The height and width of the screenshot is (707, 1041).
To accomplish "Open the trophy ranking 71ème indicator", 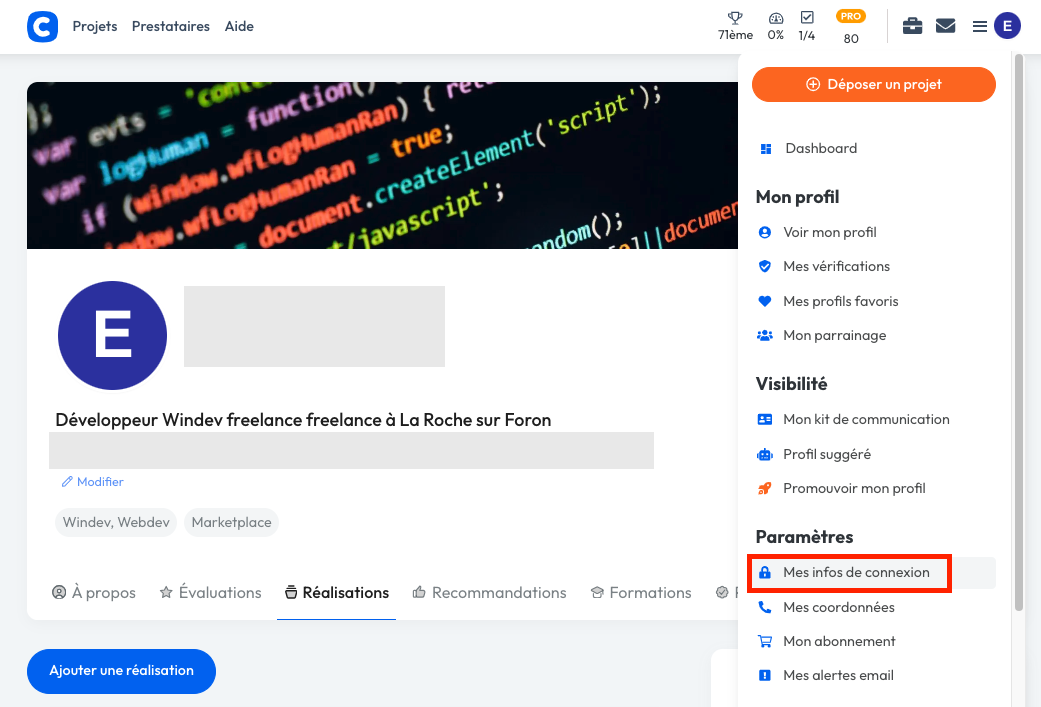I will (735, 26).
